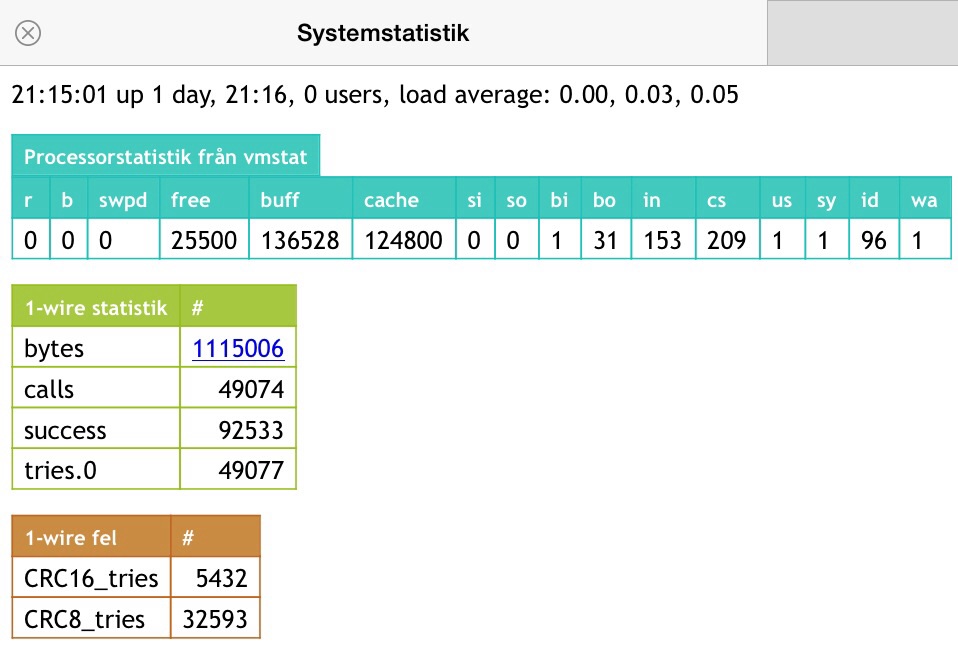This screenshot has width=958, height=648.
Task: Select the buff value 136528
Action: (x=300, y=240)
